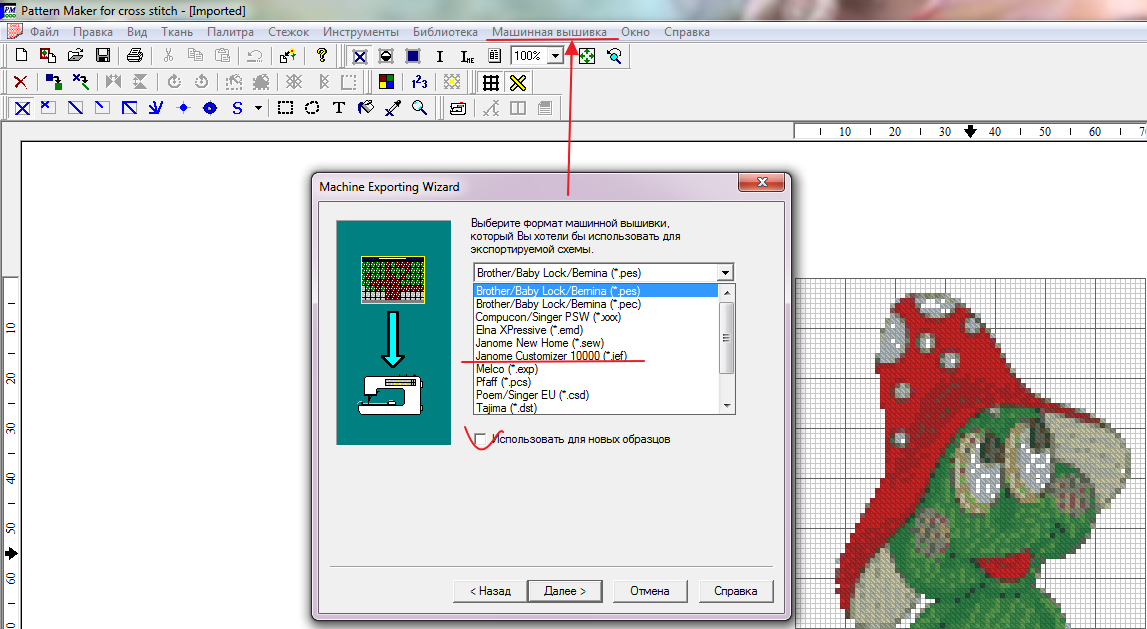Screen dimensions: 1147x629
Task: Click the Cut scissors icon
Action: (x=168, y=56)
